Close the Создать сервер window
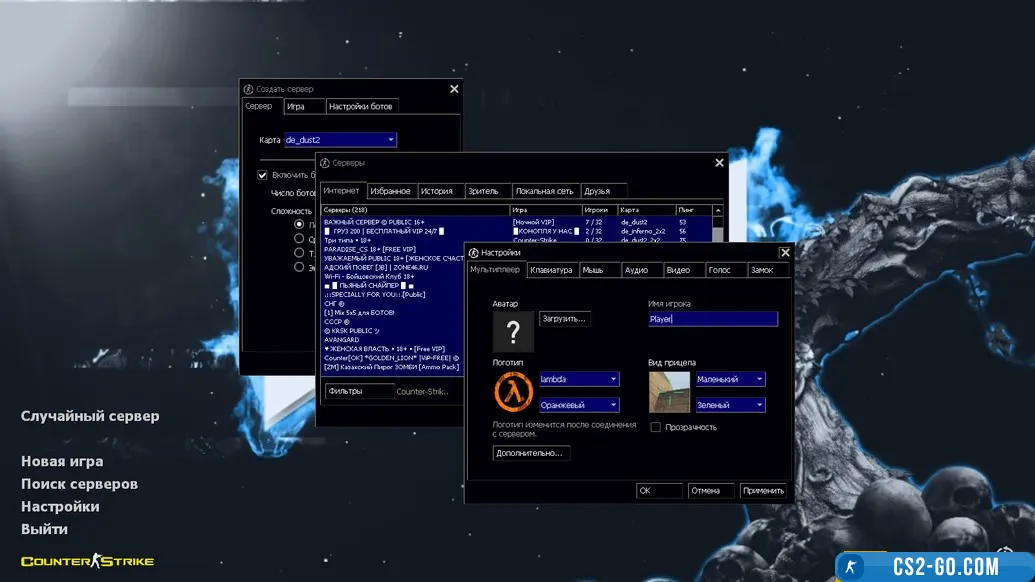1035x582 pixels. click(x=454, y=89)
